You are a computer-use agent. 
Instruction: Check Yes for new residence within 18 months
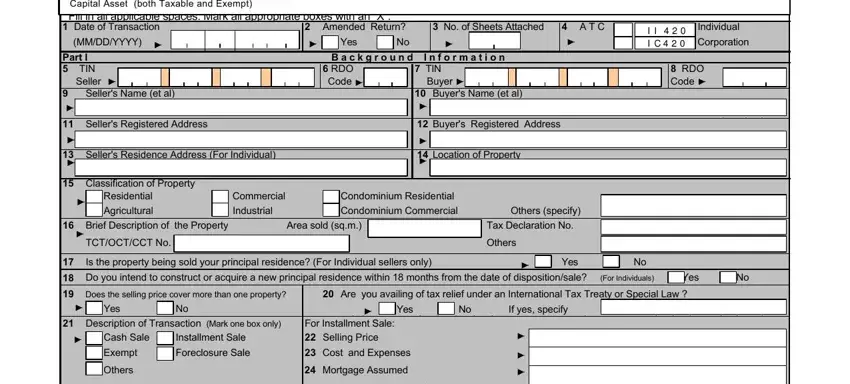(x=676, y=277)
